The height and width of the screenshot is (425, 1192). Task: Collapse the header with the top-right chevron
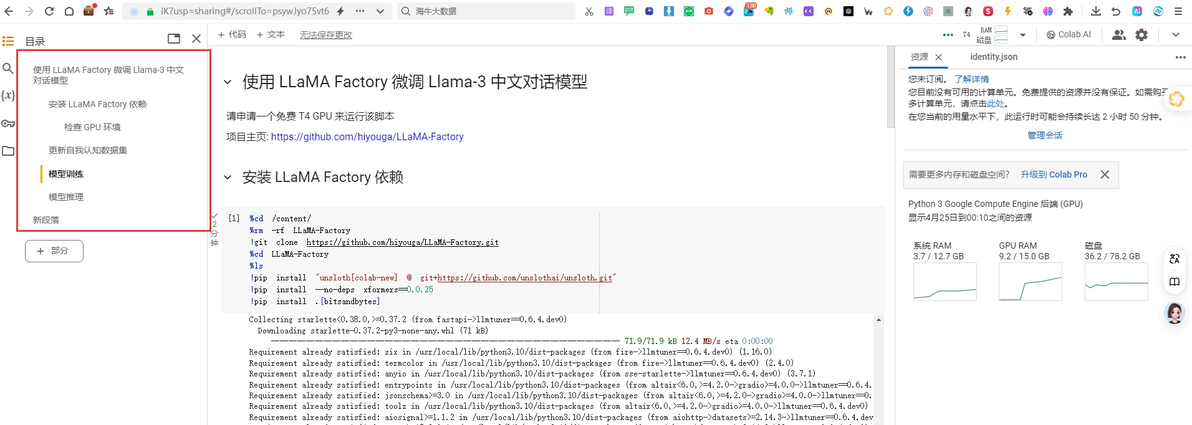pyautogui.click(x=1174, y=35)
